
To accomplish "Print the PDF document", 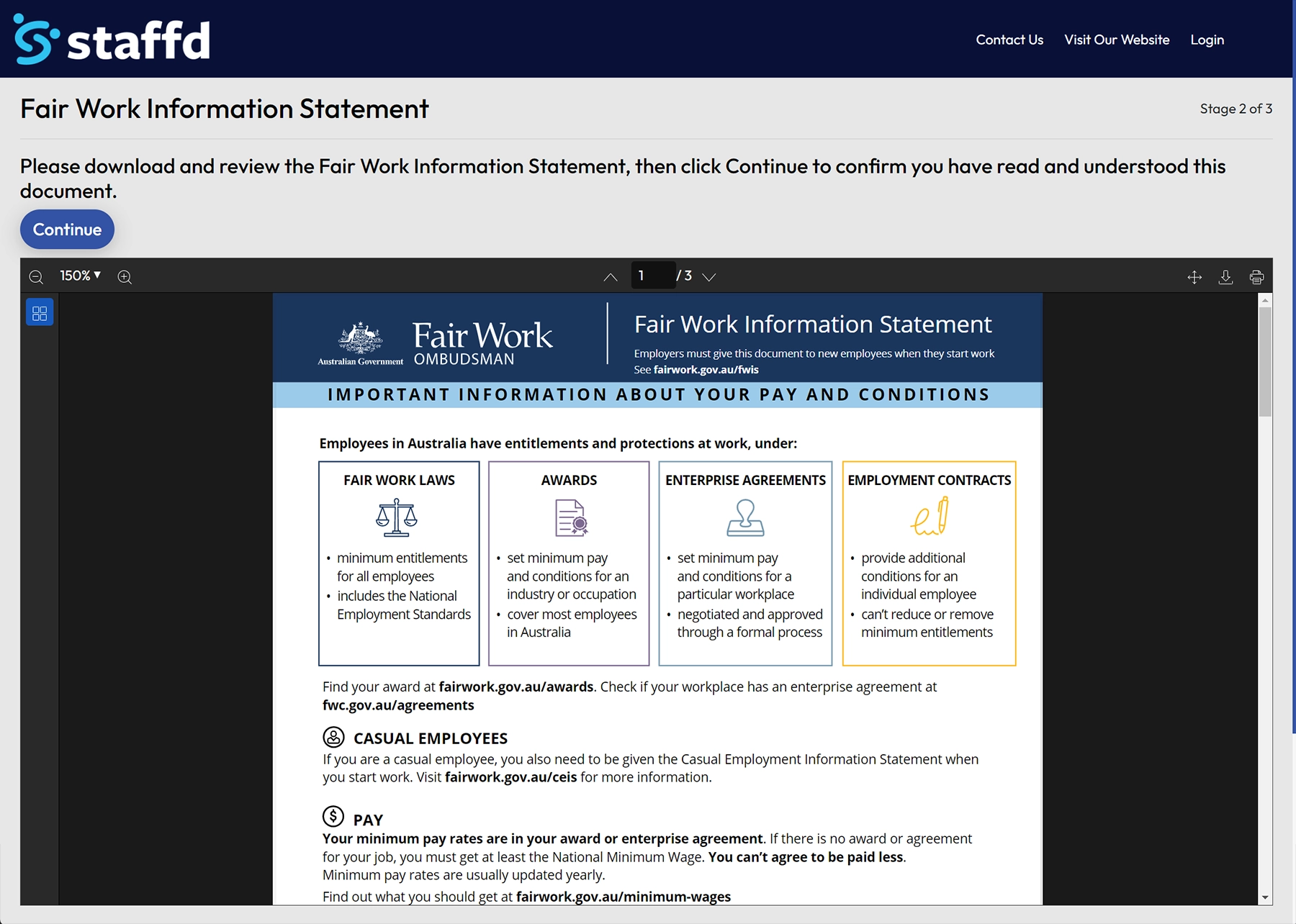I will point(1256,277).
